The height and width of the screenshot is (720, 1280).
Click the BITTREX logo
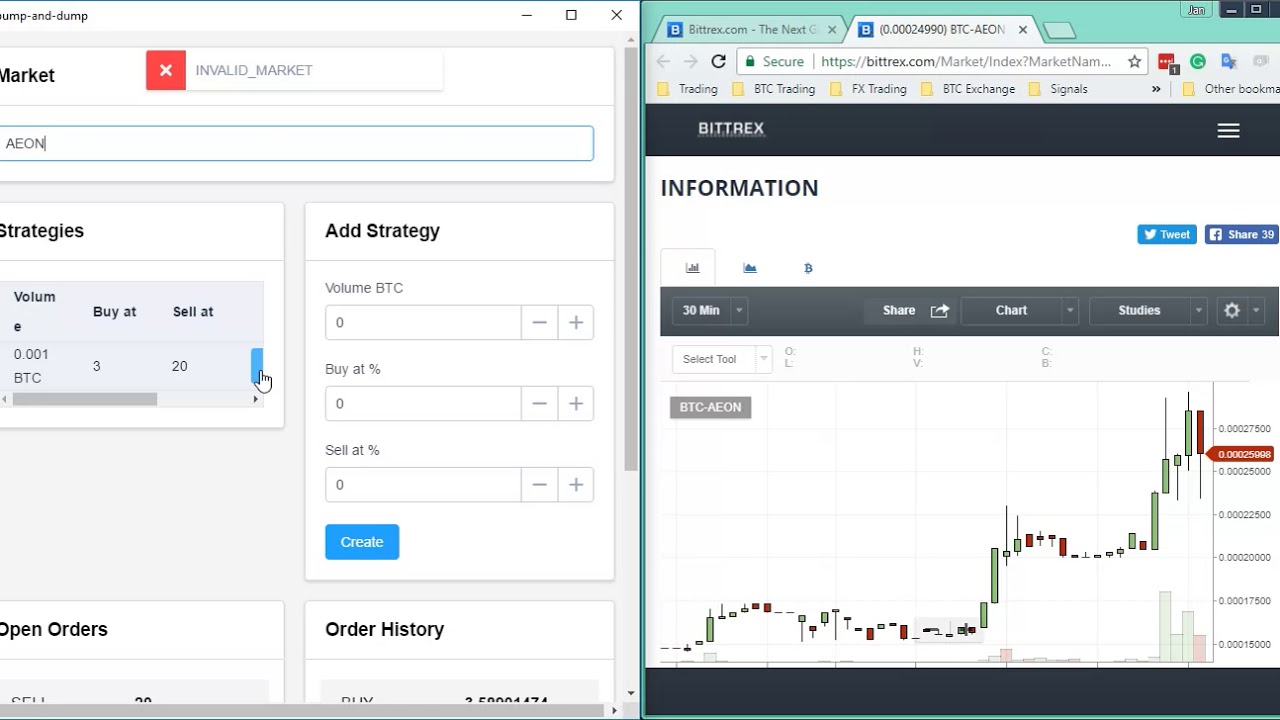point(731,129)
